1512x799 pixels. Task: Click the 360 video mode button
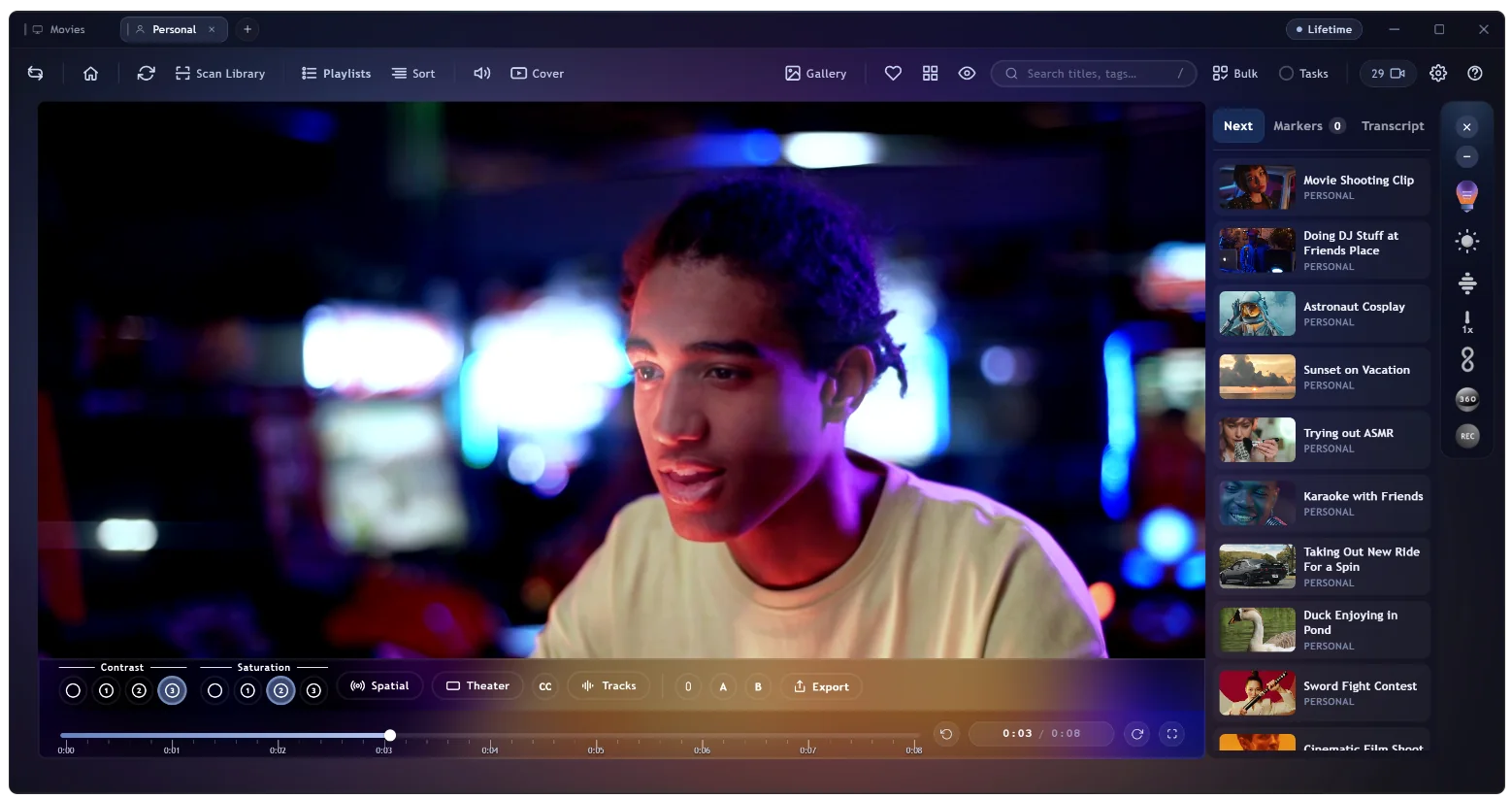pos(1467,398)
